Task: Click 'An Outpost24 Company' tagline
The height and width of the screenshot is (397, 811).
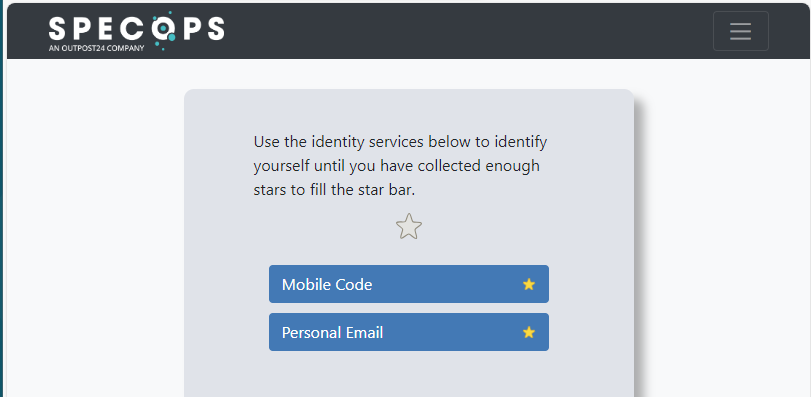Action: (96, 48)
